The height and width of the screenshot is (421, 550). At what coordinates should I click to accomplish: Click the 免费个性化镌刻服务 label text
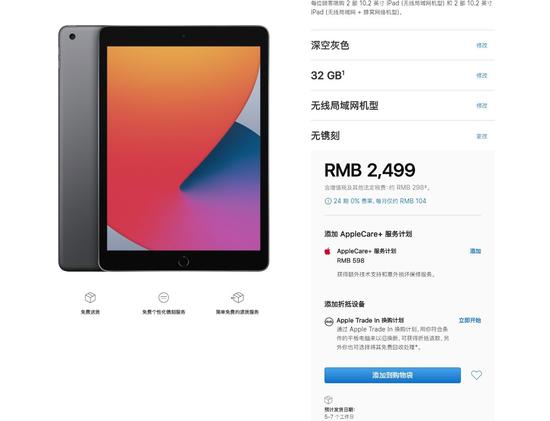coord(163,312)
